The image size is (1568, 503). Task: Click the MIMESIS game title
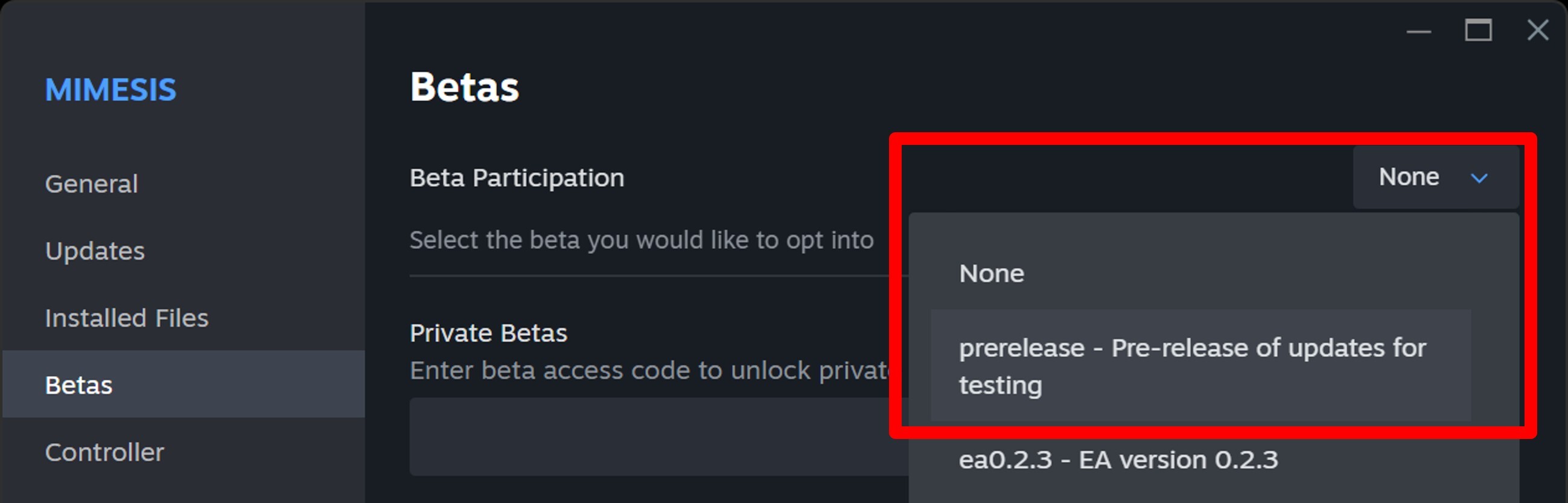(x=110, y=90)
